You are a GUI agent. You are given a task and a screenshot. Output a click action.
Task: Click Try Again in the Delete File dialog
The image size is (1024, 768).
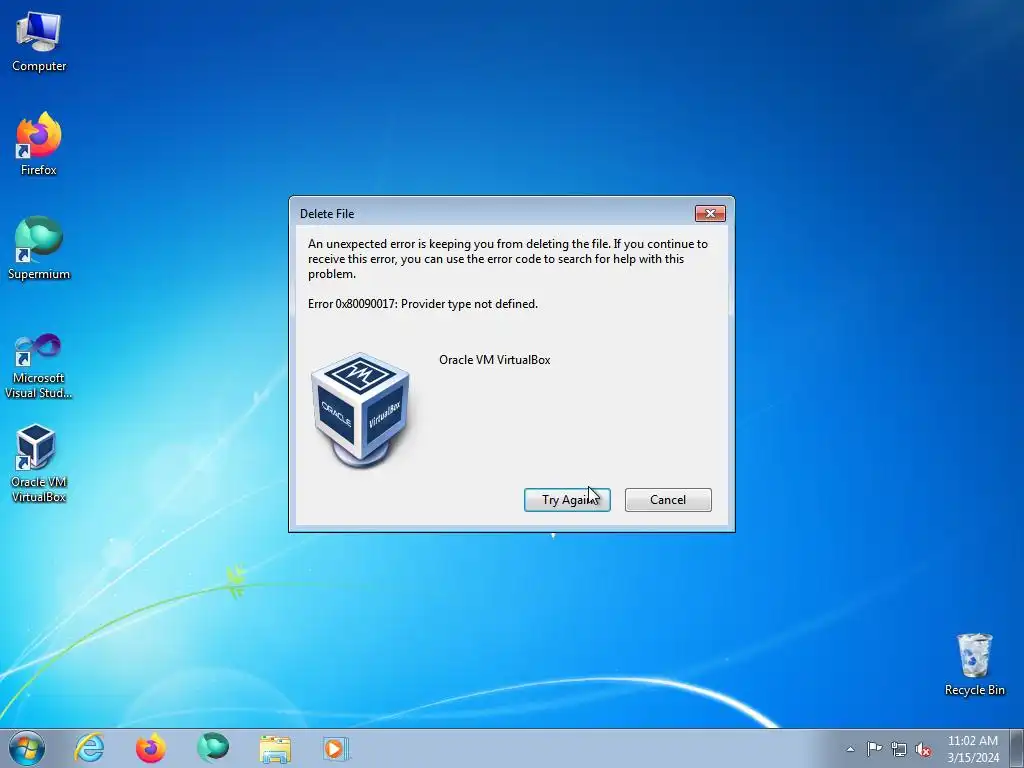click(x=567, y=500)
